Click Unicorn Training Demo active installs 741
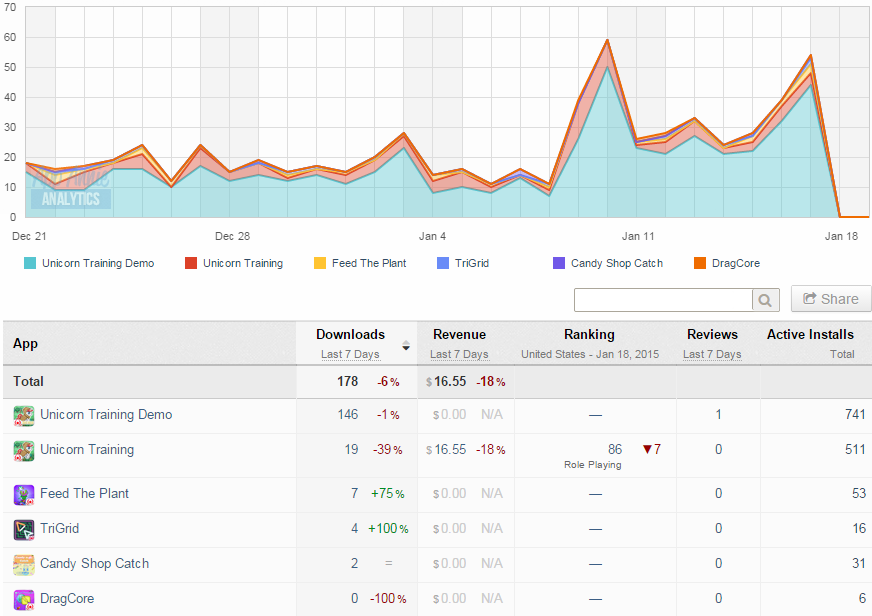 855,414
